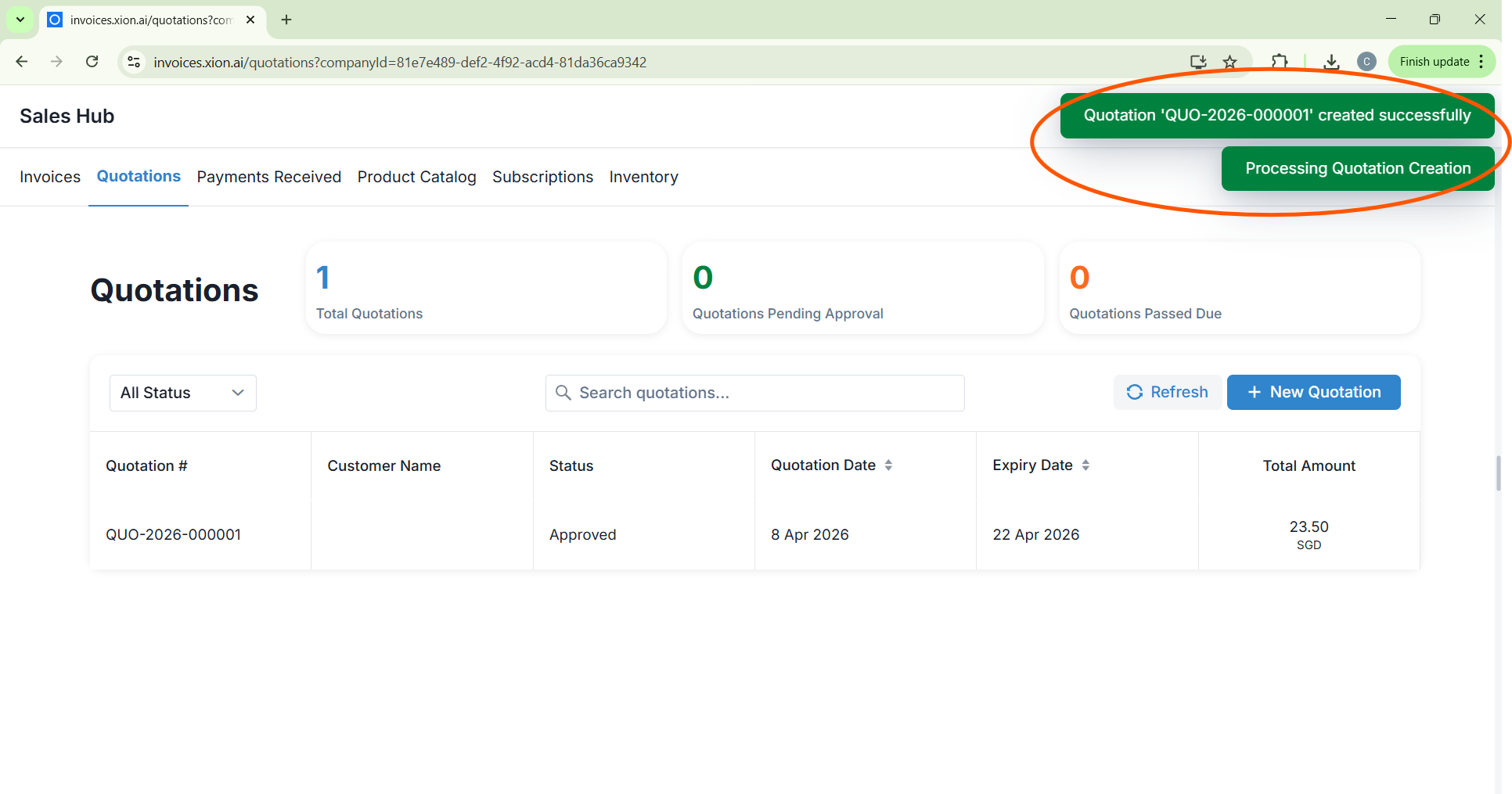This screenshot has height=794, width=1512.
Task: Click the New Quotation button
Action: pyautogui.click(x=1313, y=392)
